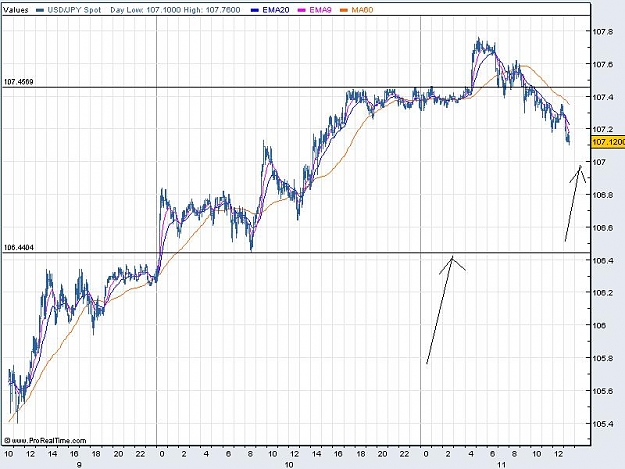
Task: Click the EMA20 legend color marker
Action: coord(255,10)
